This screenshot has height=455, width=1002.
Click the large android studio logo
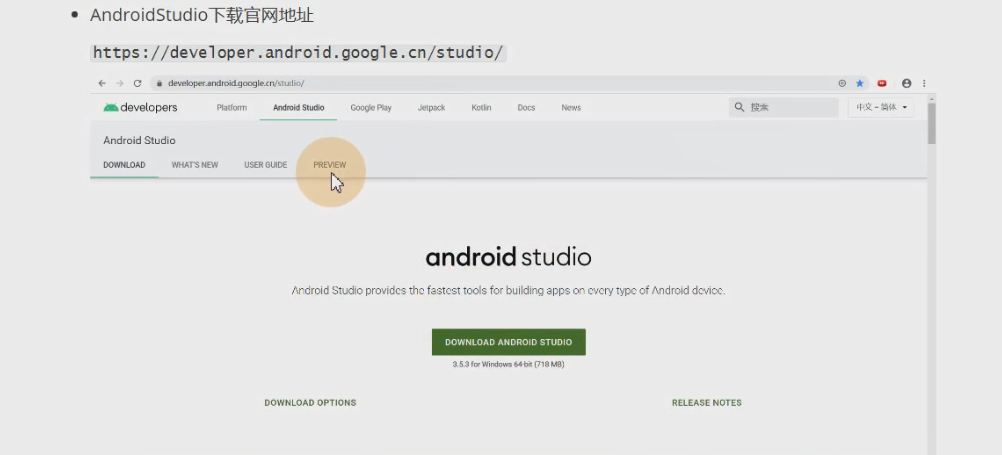coord(509,257)
